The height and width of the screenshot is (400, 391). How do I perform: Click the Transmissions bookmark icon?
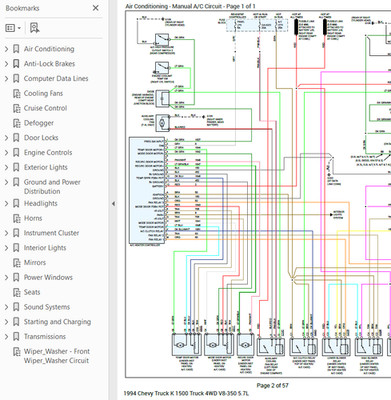tap(16, 337)
